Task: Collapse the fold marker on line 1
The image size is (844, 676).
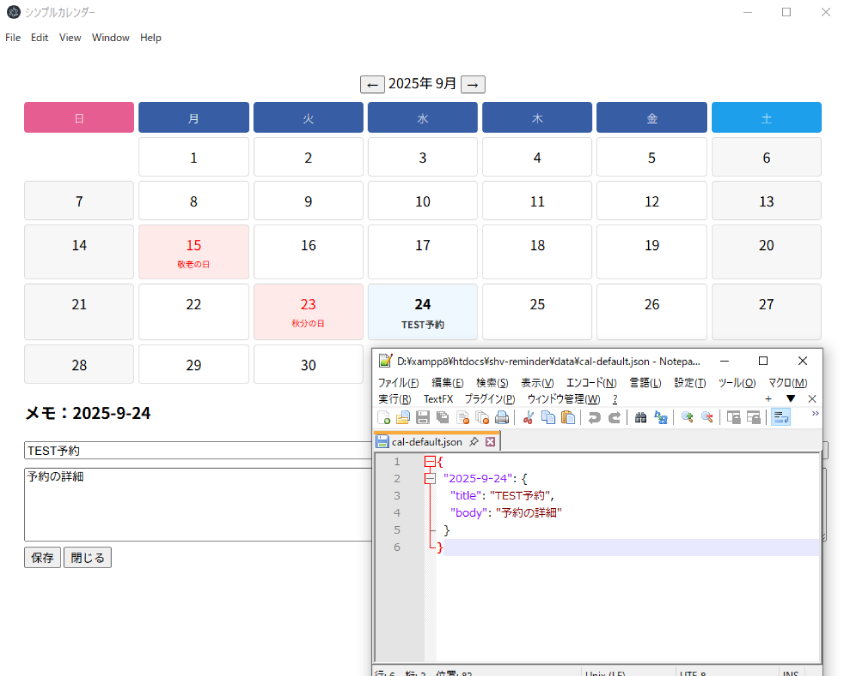Action: (430, 462)
